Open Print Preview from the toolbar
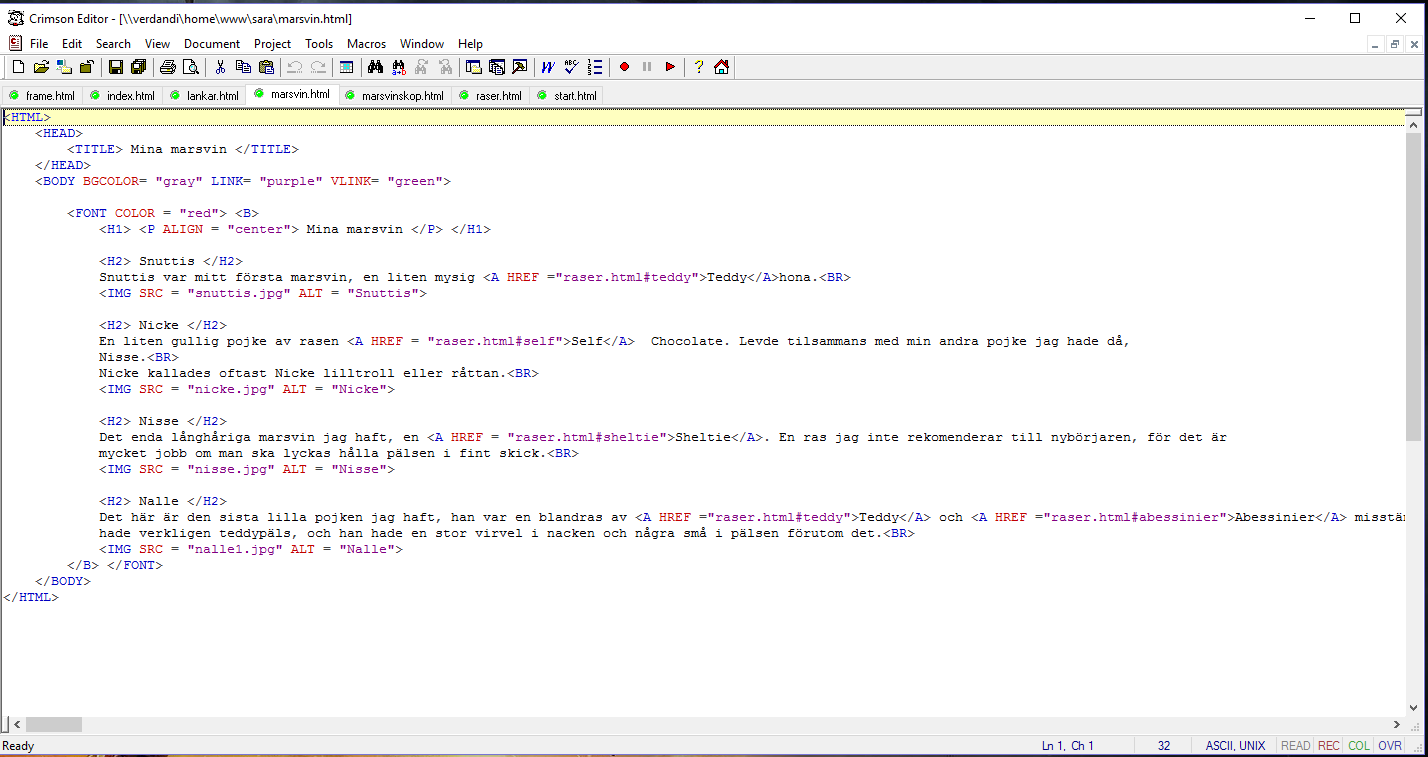Screen dimensions: 1428x757 [x=190, y=67]
